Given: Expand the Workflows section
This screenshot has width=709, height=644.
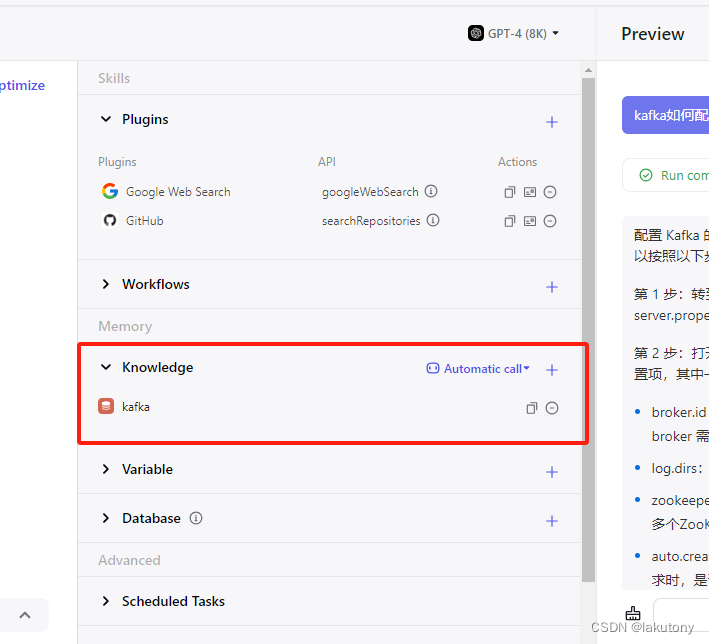Looking at the screenshot, I should pos(106,284).
